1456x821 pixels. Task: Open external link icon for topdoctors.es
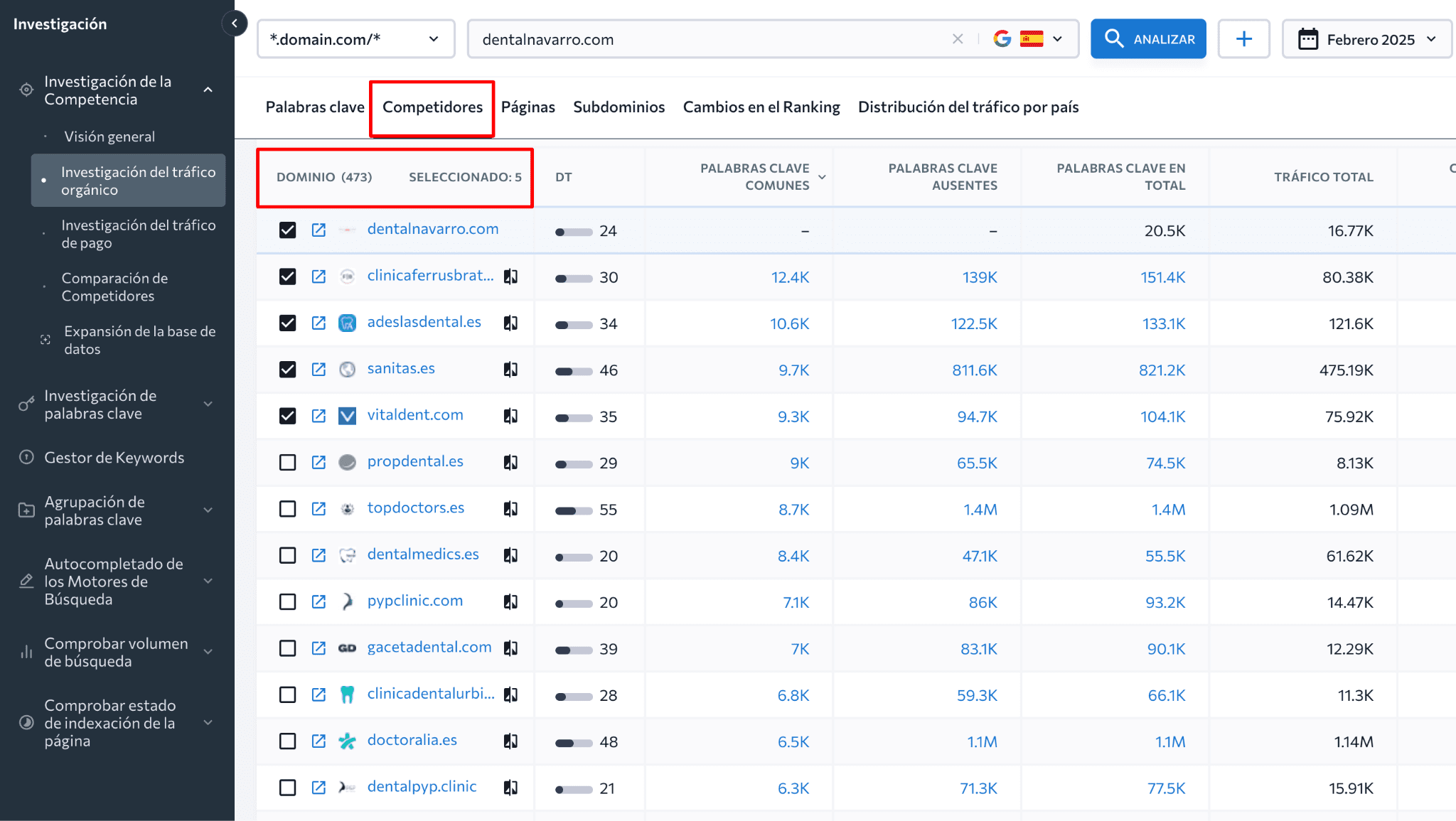click(x=318, y=508)
